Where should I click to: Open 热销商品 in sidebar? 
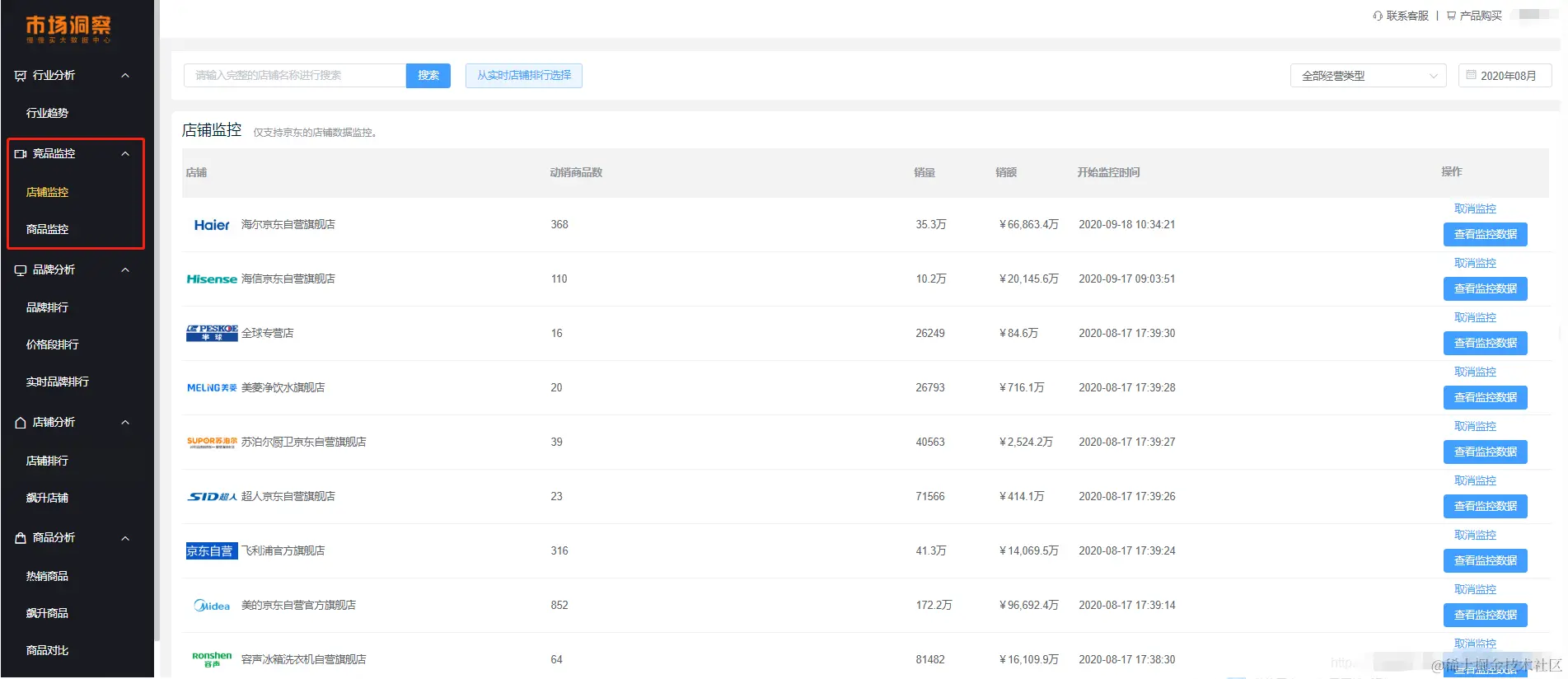click(47, 577)
